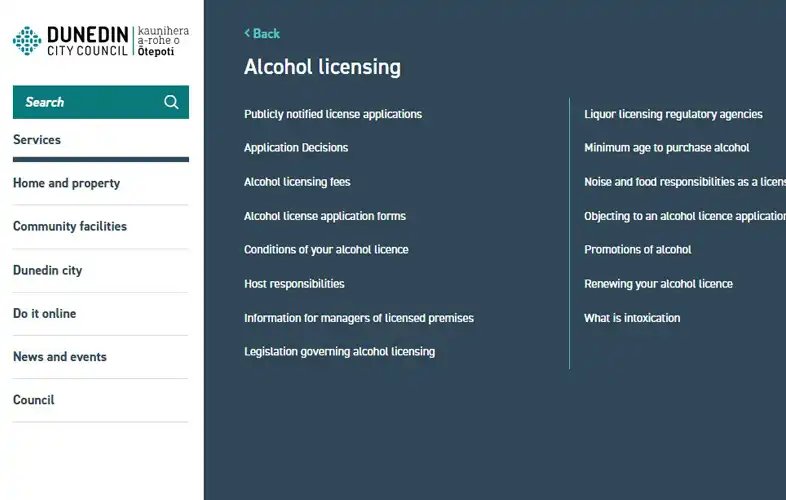Open News and events menu item
Image resolution: width=786 pixels, height=500 pixels.
60,357
